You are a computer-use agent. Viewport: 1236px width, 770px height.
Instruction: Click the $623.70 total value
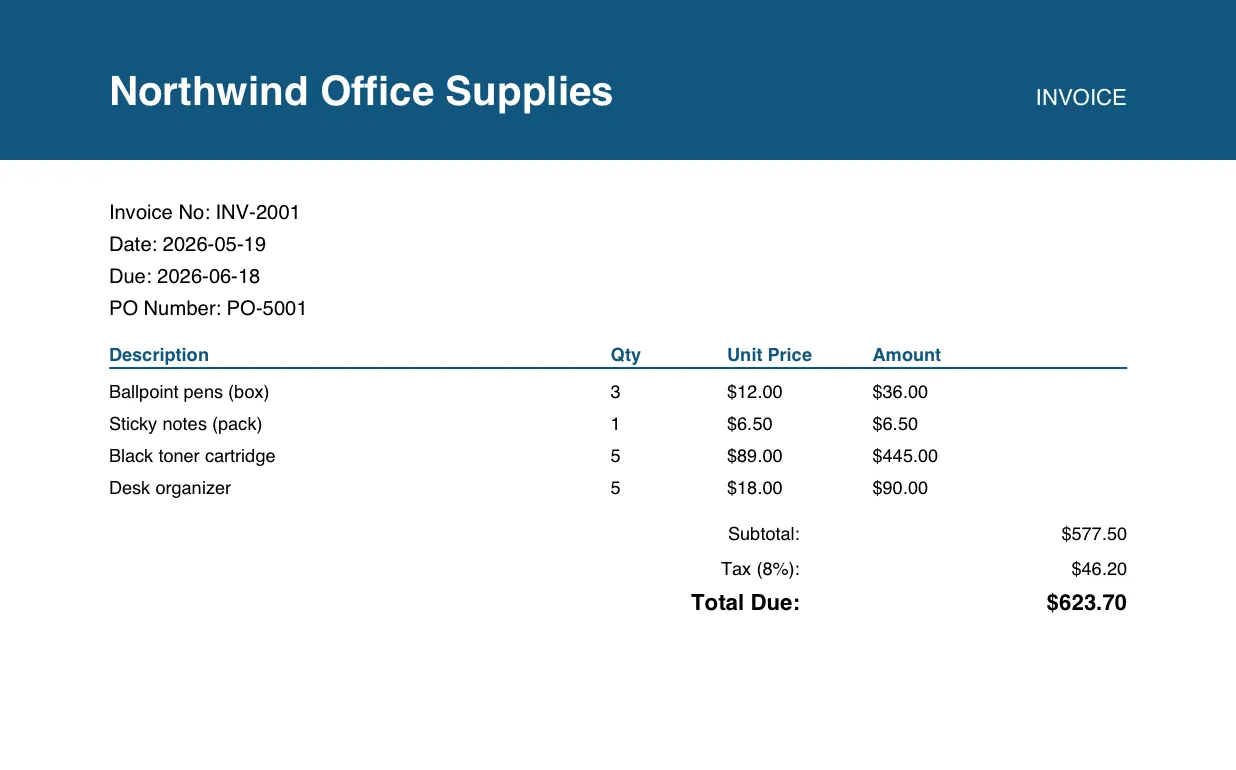coord(1087,602)
